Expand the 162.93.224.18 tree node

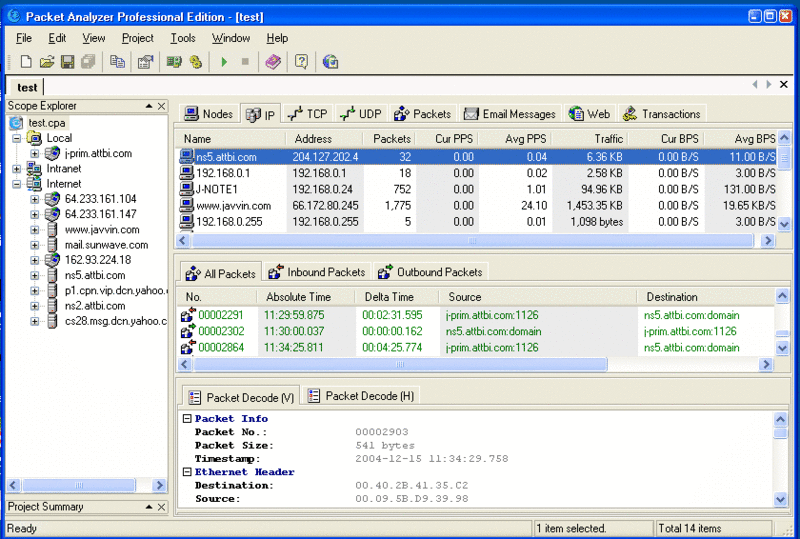click(x=34, y=260)
